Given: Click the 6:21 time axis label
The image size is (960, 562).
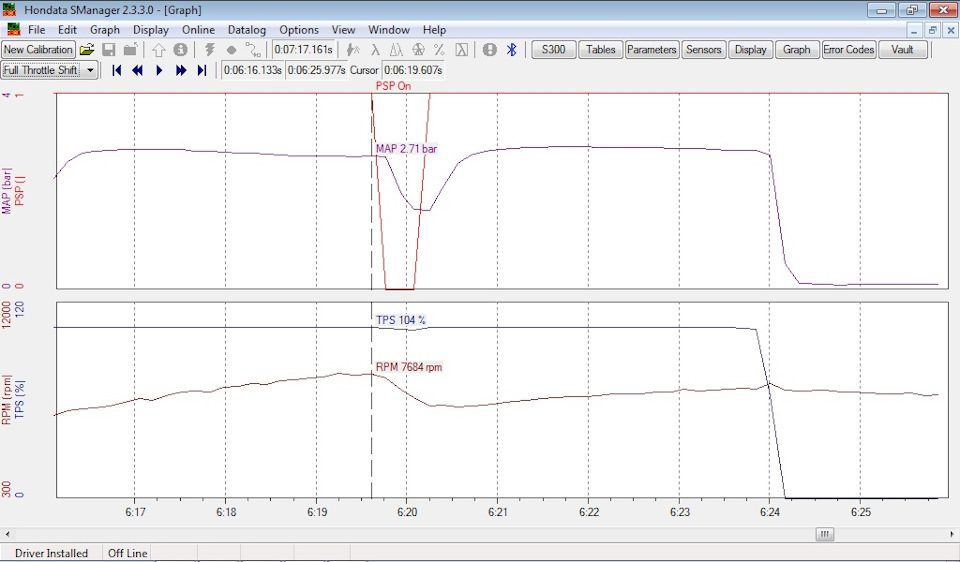Looking at the screenshot, I should tap(498, 512).
